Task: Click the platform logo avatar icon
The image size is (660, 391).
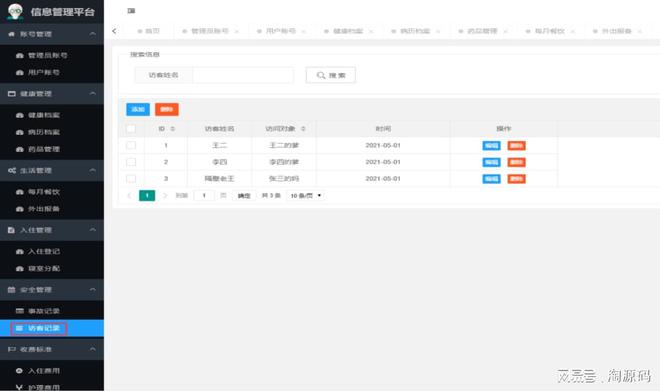Action: pos(15,11)
